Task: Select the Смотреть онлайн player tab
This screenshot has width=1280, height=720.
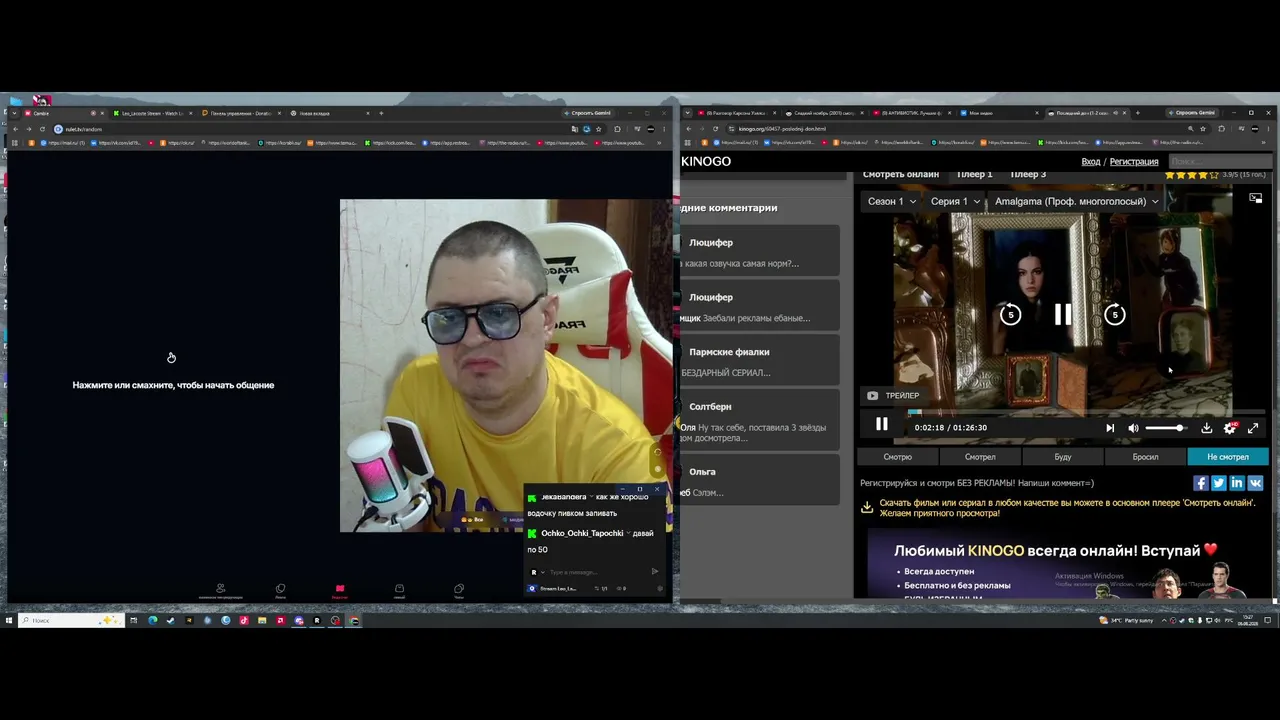Action: 901,174
